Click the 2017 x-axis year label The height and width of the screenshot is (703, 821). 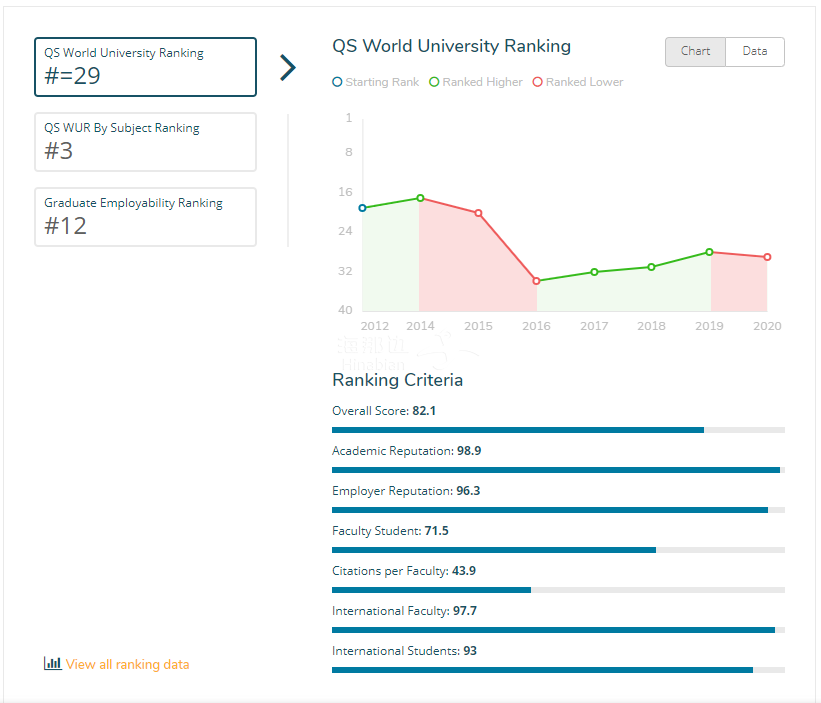tap(594, 326)
